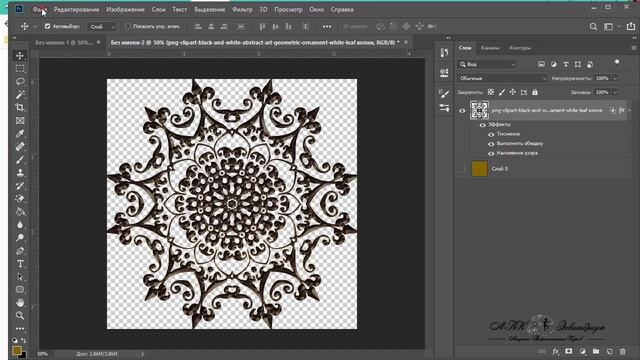This screenshot has height=360, width=640.
Task: Select the Pen tool
Action: click(x=20, y=251)
